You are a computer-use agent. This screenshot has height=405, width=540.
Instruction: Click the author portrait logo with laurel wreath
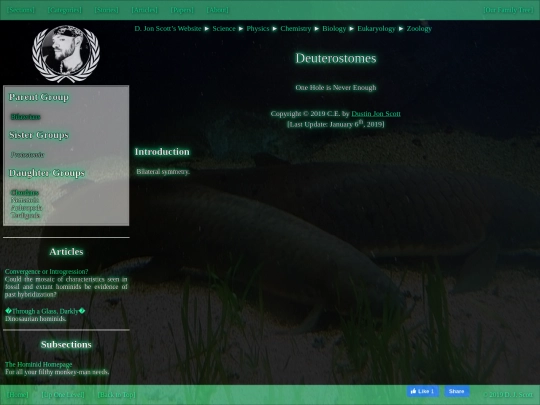[66, 54]
